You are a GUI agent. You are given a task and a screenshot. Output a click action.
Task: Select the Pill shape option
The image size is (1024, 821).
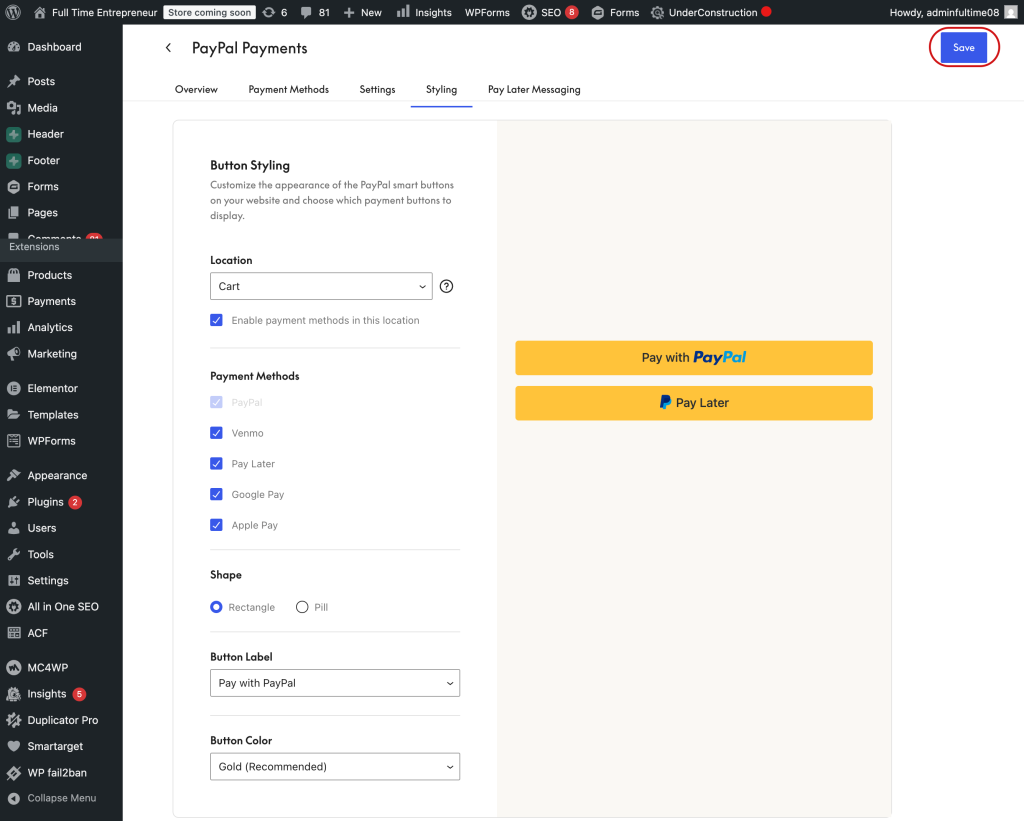click(302, 607)
